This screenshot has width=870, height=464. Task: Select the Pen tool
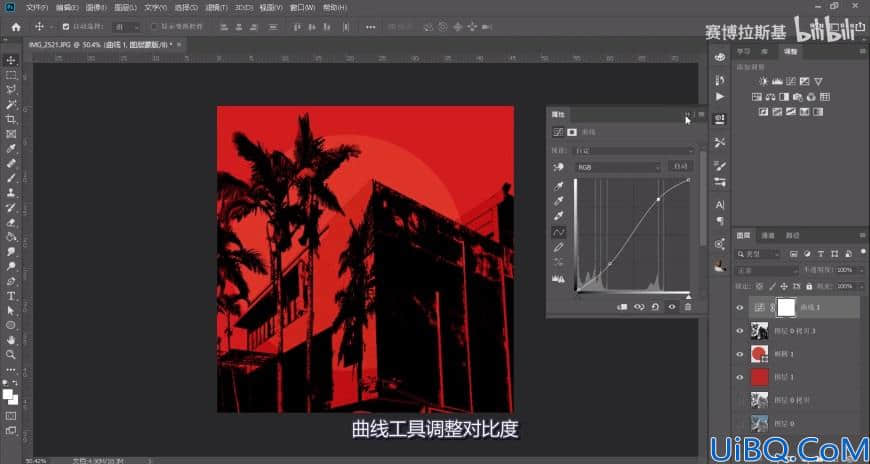(x=11, y=281)
